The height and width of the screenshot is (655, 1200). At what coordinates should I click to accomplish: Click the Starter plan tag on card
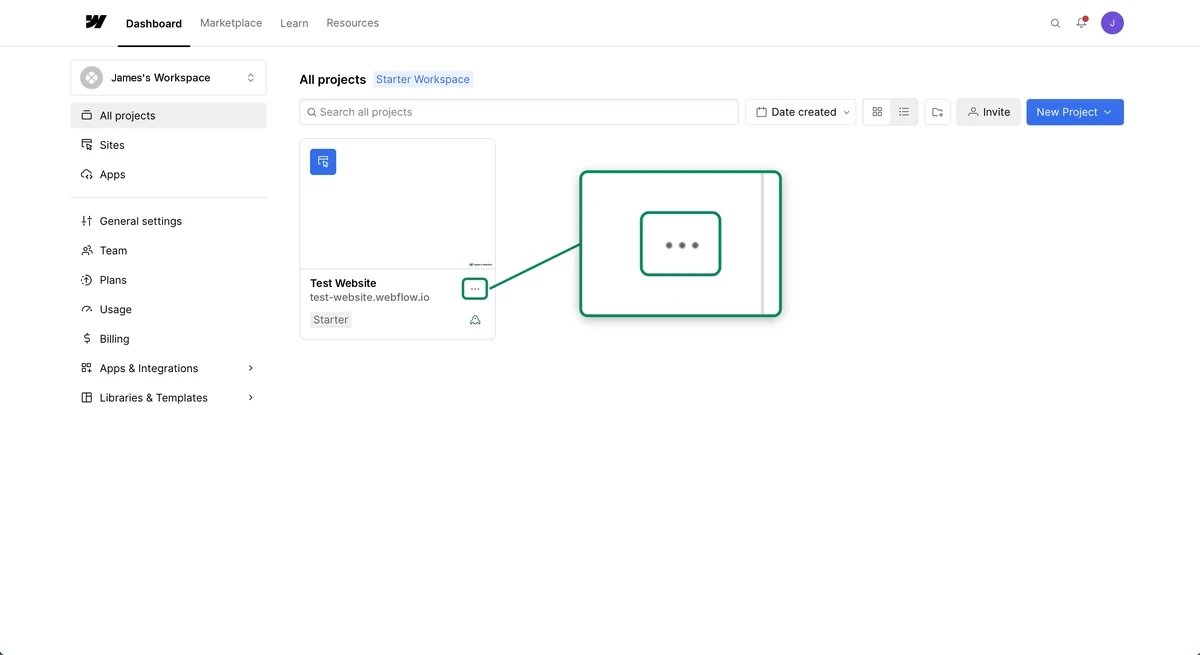[x=331, y=320]
